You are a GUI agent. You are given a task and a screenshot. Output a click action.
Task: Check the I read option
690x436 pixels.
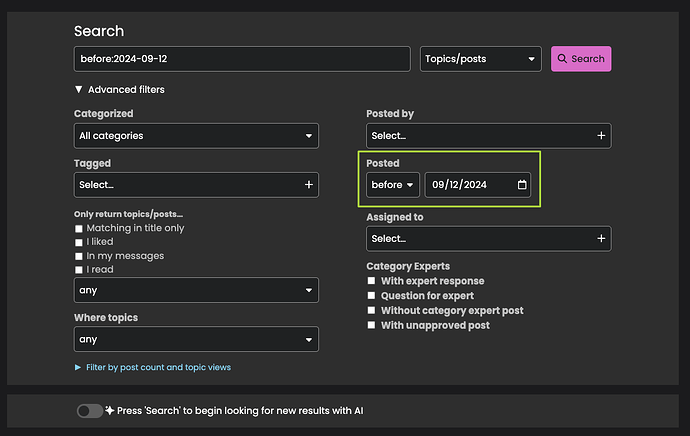coord(79,270)
